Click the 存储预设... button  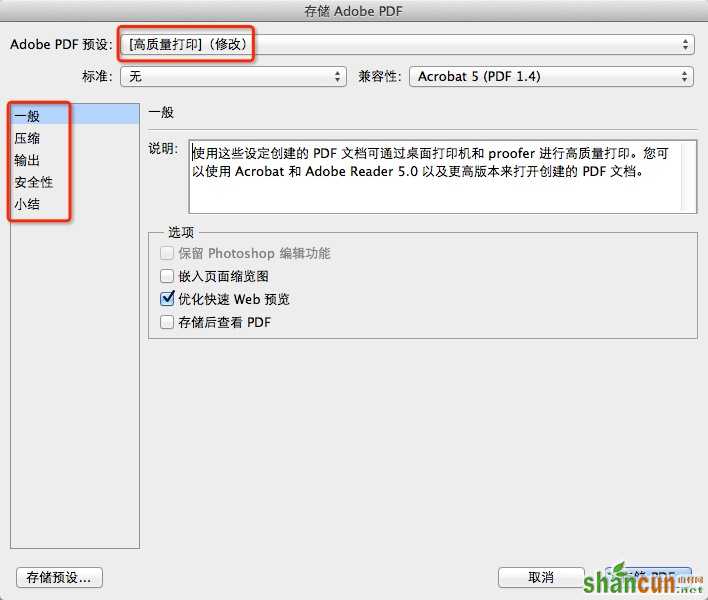click(x=59, y=577)
